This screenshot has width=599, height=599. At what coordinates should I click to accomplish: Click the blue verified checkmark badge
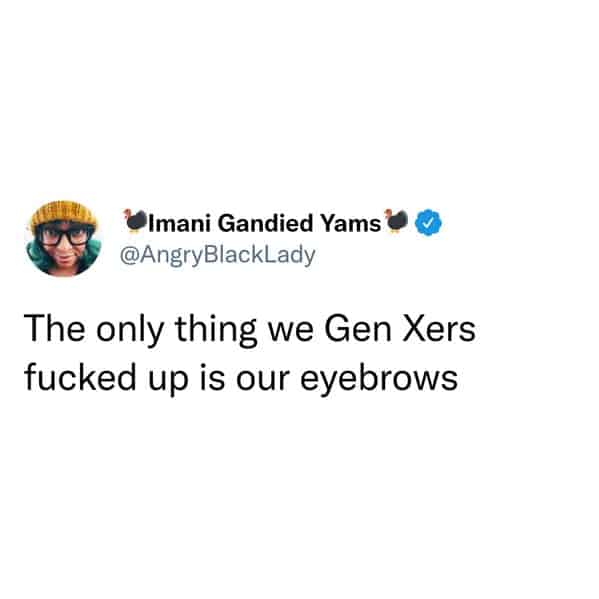coord(428,222)
